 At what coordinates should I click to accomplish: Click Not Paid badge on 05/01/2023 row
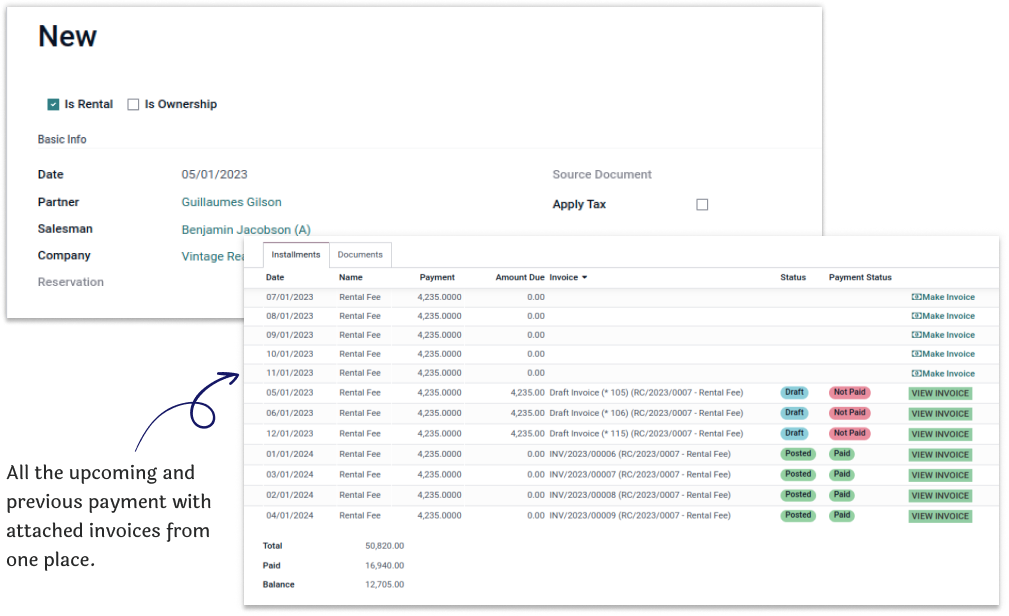coord(849,393)
